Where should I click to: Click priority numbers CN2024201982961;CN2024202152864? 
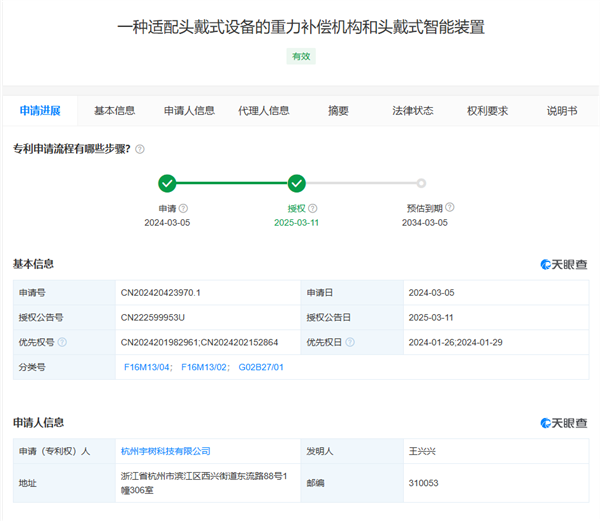[x=199, y=342]
